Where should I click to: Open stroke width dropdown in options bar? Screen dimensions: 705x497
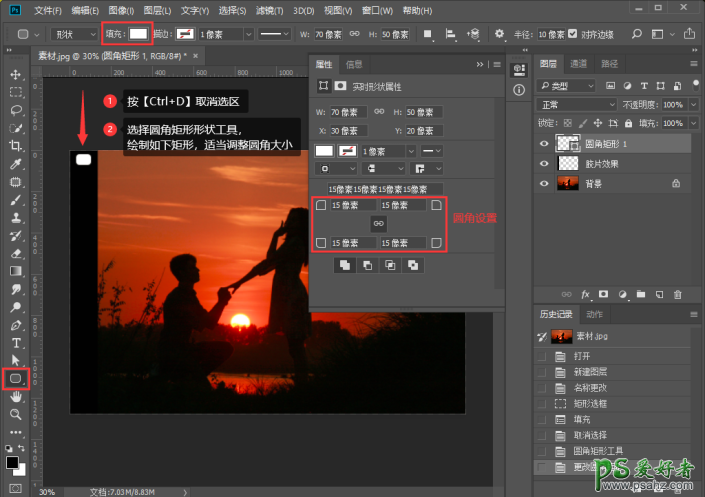[248, 34]
